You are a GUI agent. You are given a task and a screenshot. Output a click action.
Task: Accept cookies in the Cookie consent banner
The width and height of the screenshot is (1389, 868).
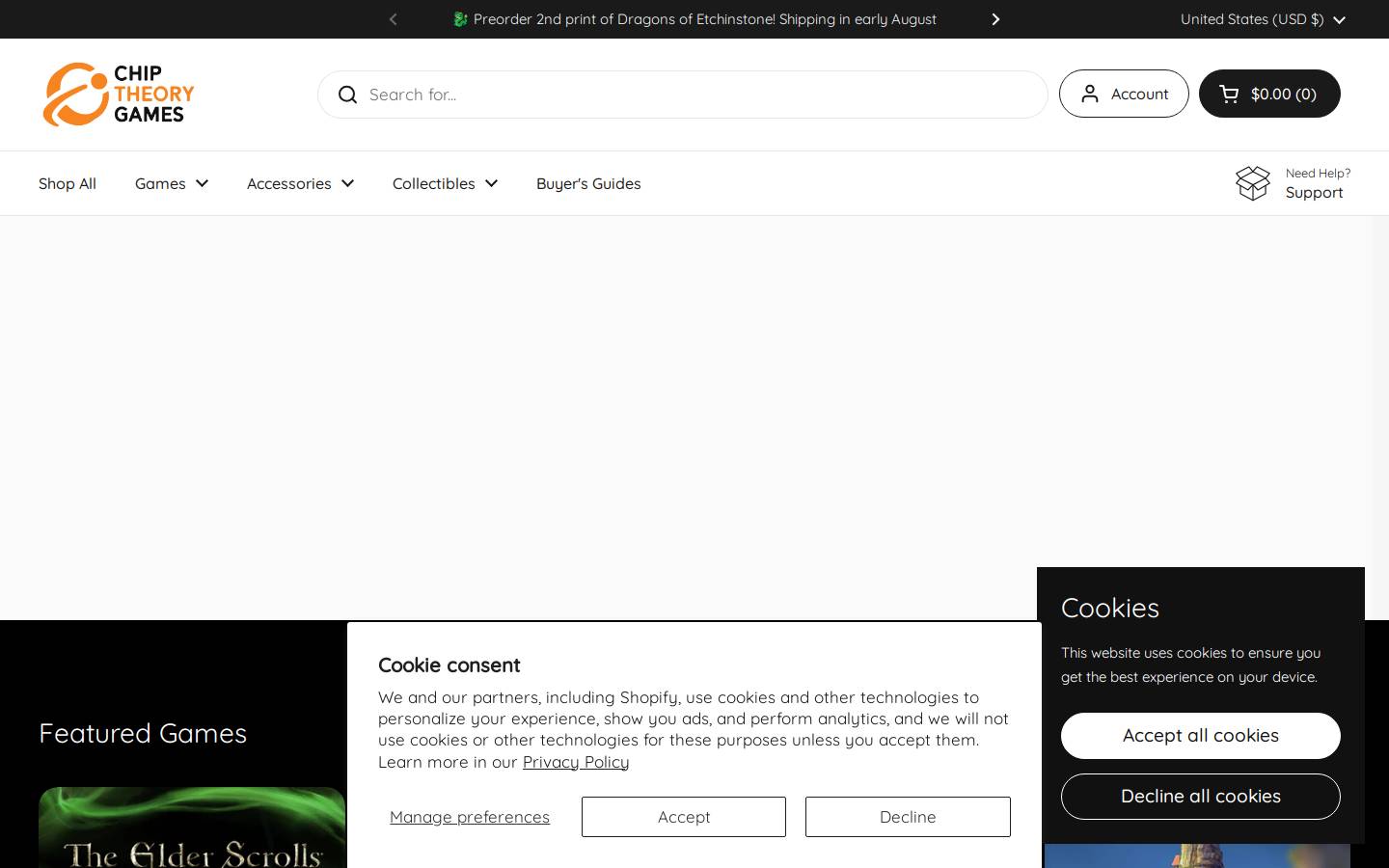[684, 817]
